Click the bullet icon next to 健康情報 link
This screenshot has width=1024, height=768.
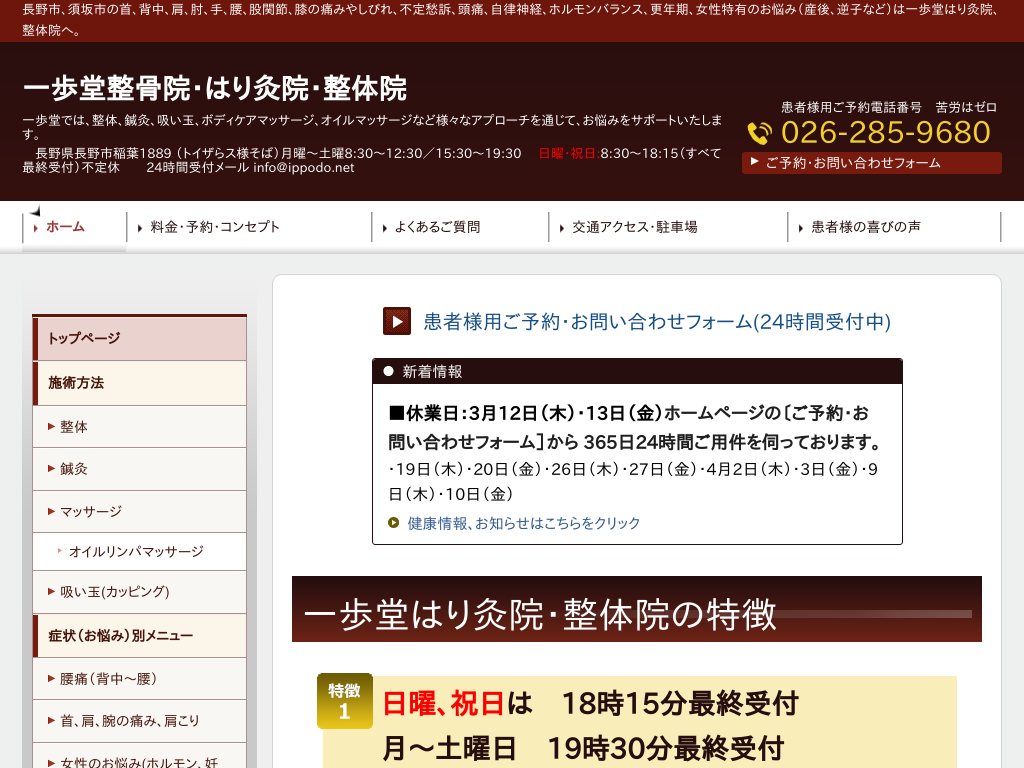click(394, 522)
